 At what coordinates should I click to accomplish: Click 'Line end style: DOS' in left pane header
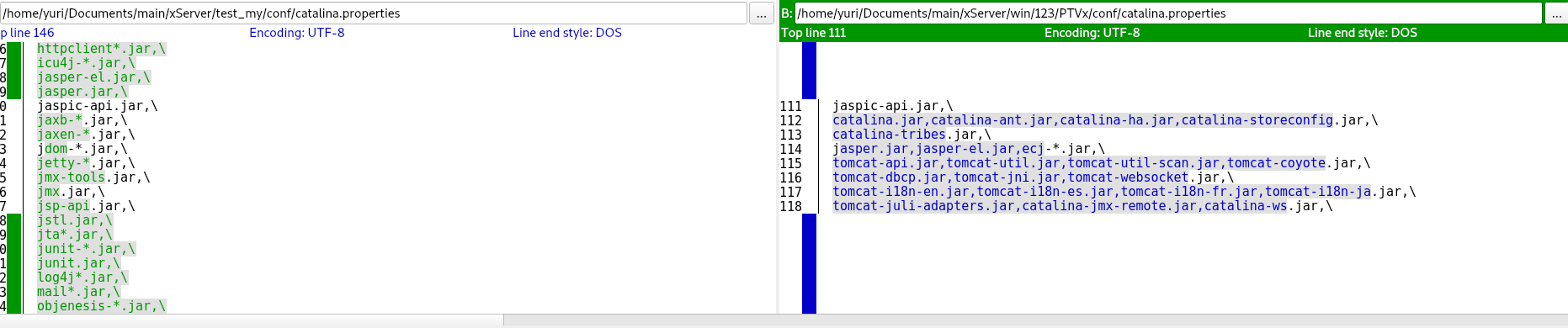567,33
